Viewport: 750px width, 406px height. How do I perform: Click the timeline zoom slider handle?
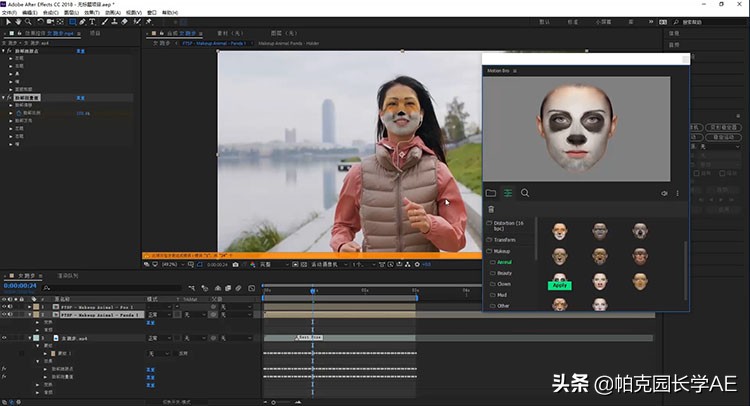pos(273,402)
